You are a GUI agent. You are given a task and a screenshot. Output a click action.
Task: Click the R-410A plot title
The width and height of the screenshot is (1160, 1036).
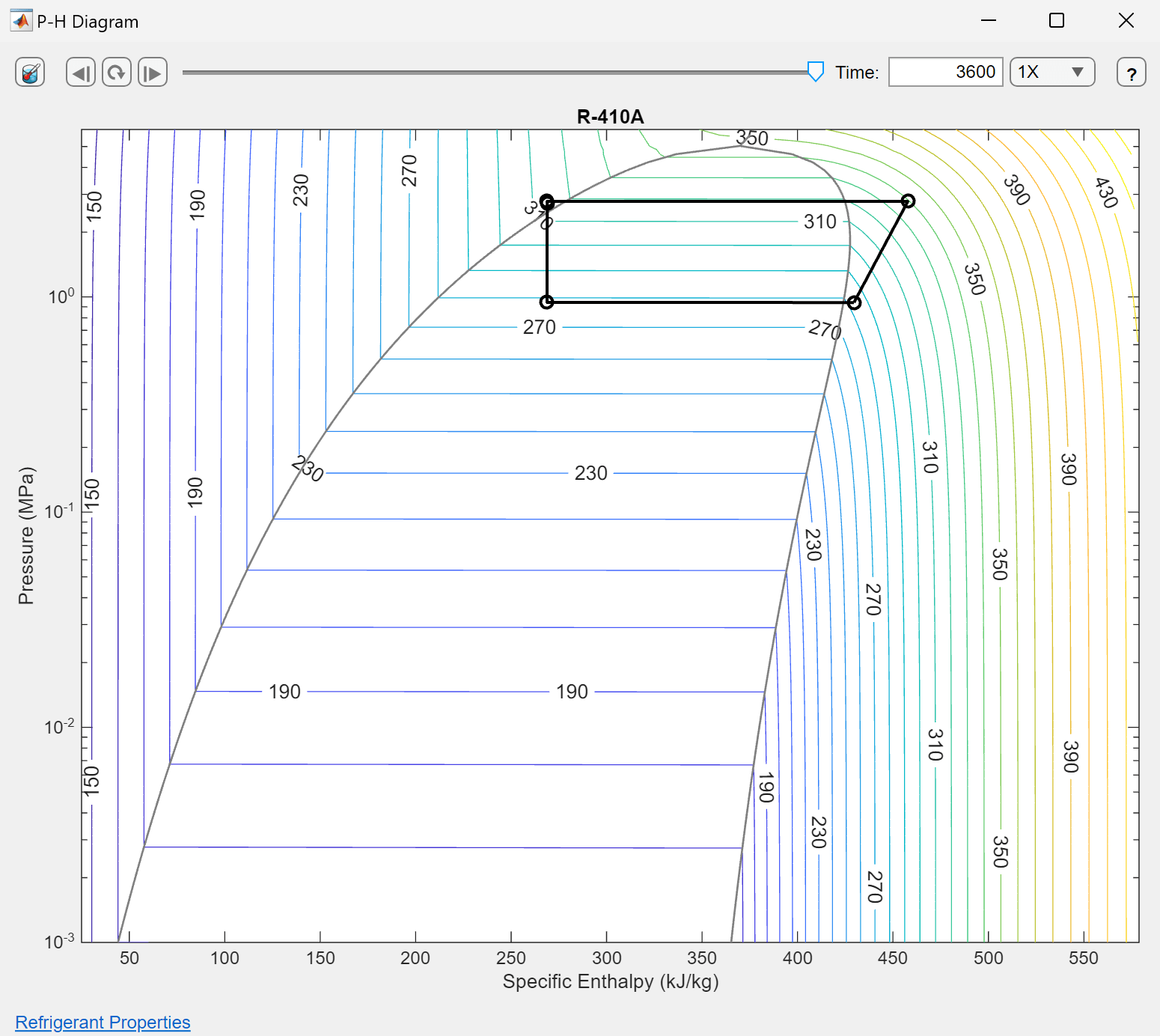[610, 117]
